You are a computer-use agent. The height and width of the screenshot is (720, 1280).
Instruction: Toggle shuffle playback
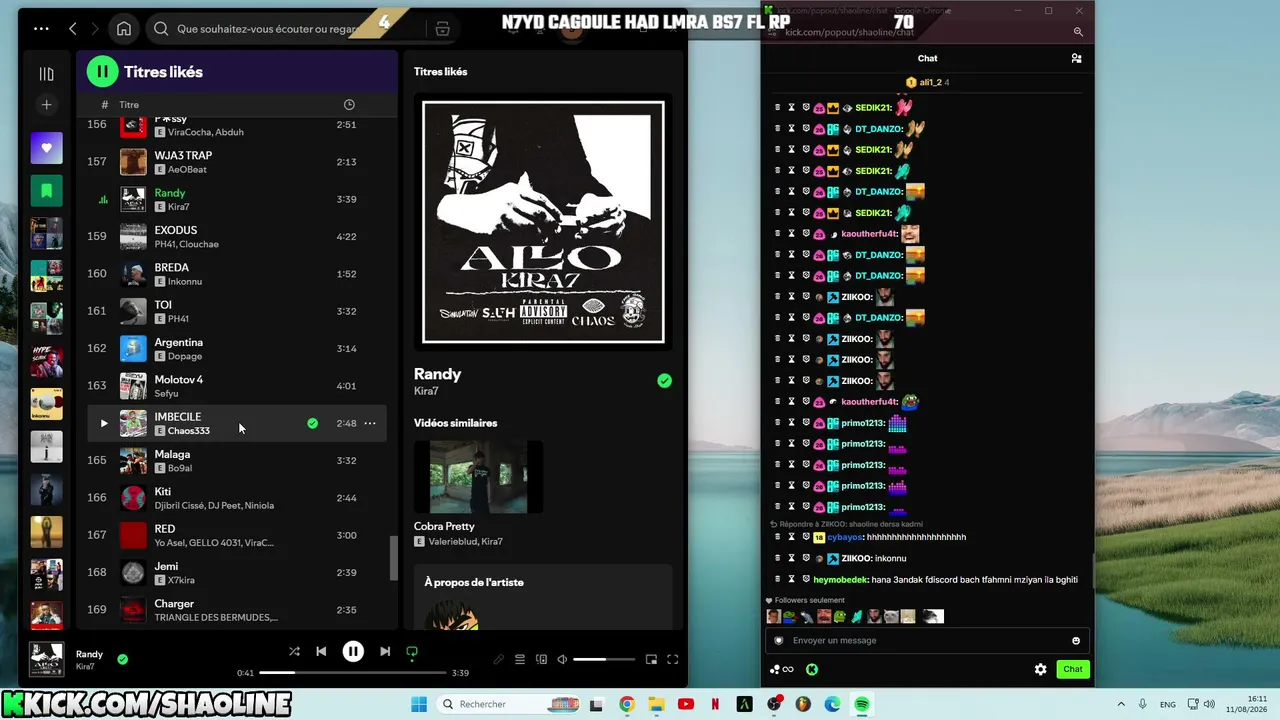click(x=294, y=652)
